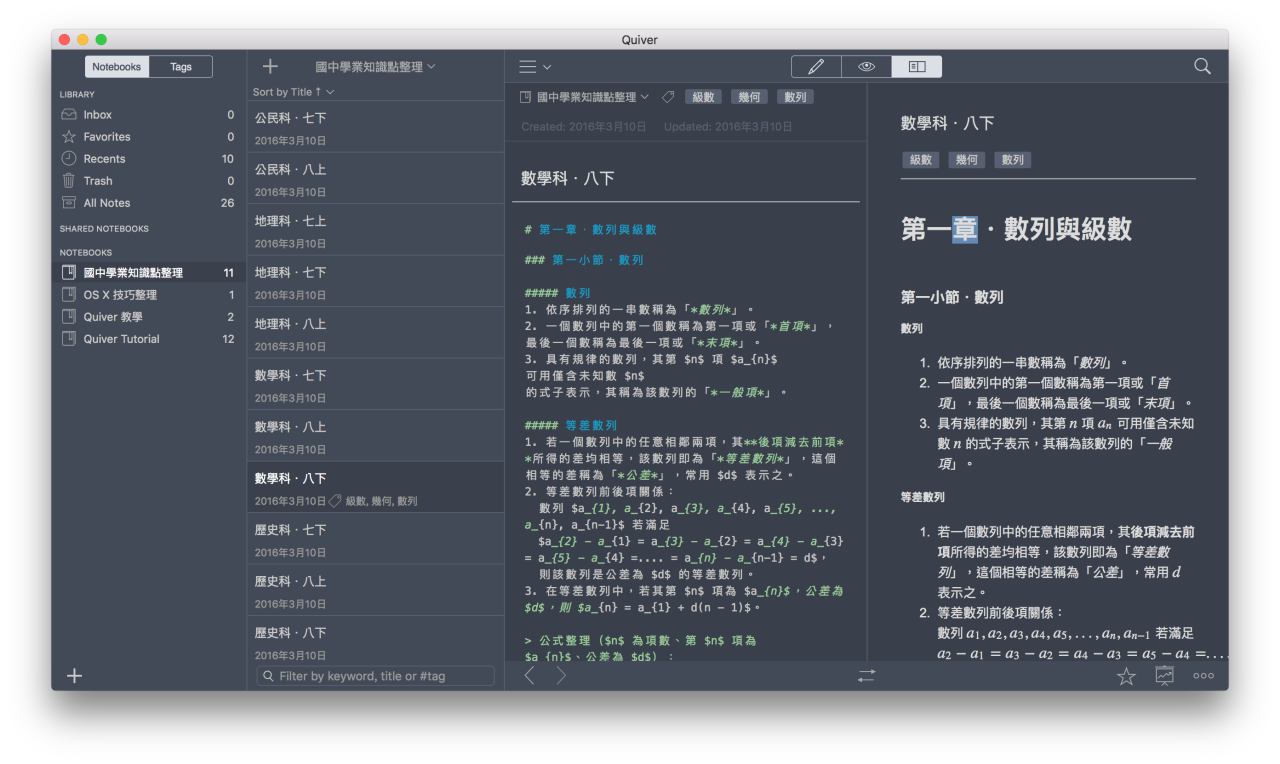Open note 地理科・七下
1280x764 pixels.
click(x=375, y=282)
